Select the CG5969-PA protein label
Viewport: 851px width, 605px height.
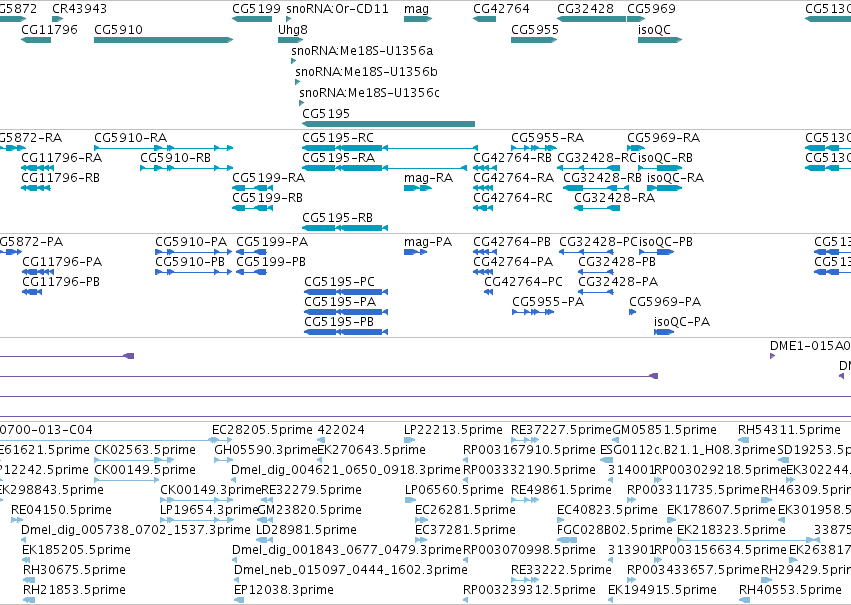point(665,302)
